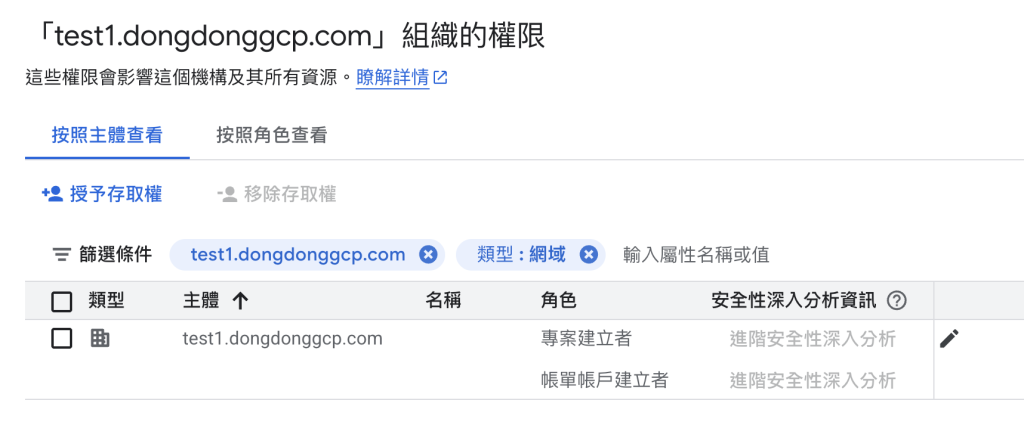Click the help icon beside 安全性深入分析資訊

[x=897, y=301]
